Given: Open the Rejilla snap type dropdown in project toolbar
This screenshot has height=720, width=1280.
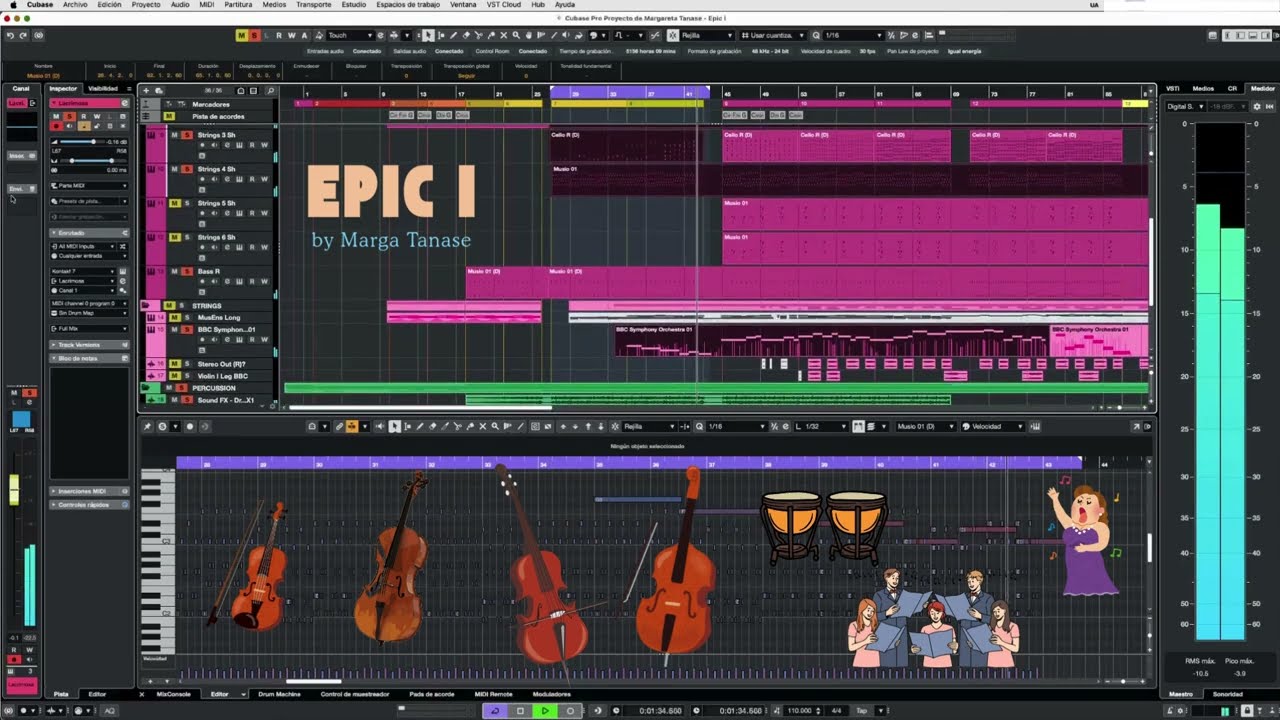Looking at the screenshot, I should [x=706, y=35].
